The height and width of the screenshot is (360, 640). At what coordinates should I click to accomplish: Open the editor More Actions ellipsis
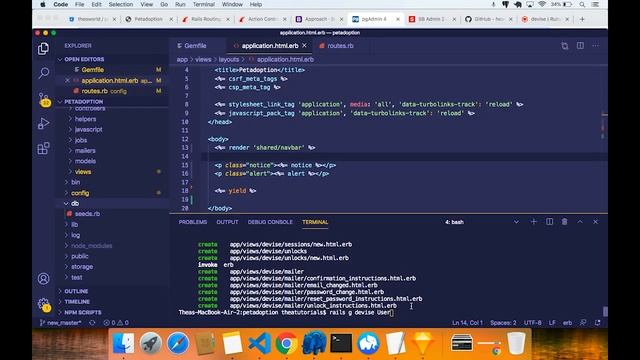(596, 46)
